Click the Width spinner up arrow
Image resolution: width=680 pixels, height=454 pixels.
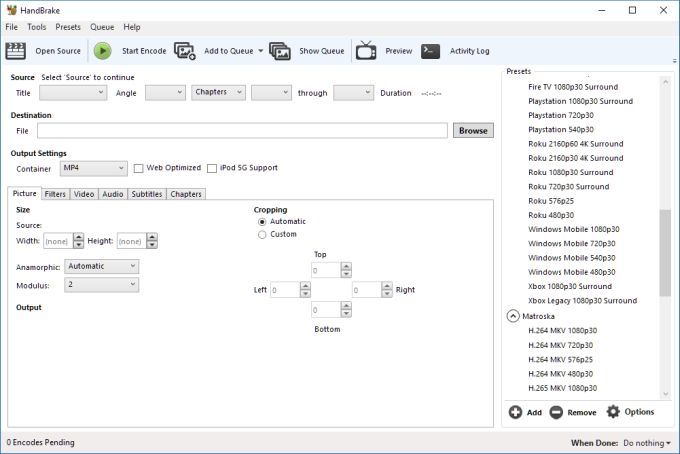[78, 237]
